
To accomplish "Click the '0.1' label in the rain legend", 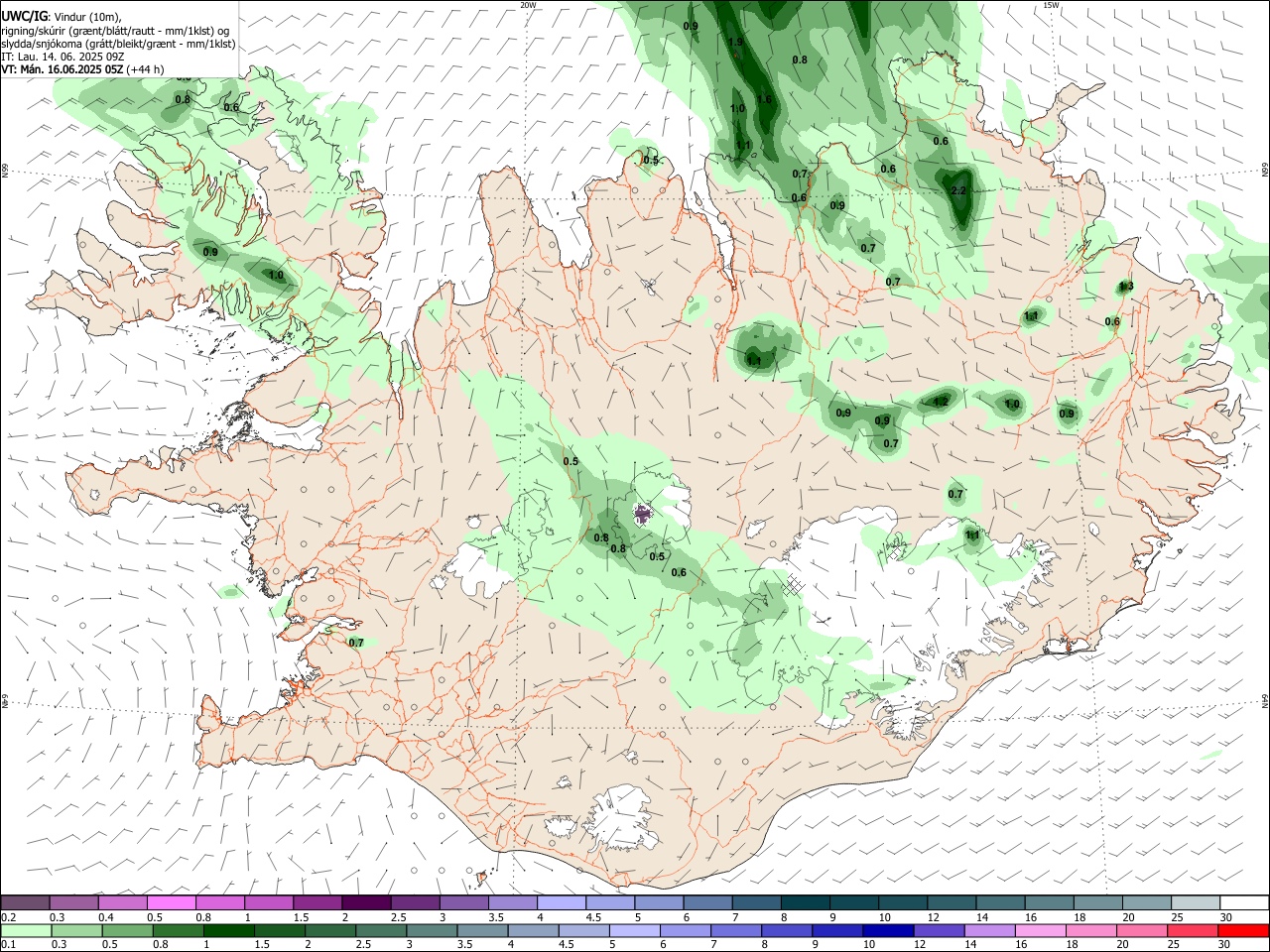I will coord(8,945).
